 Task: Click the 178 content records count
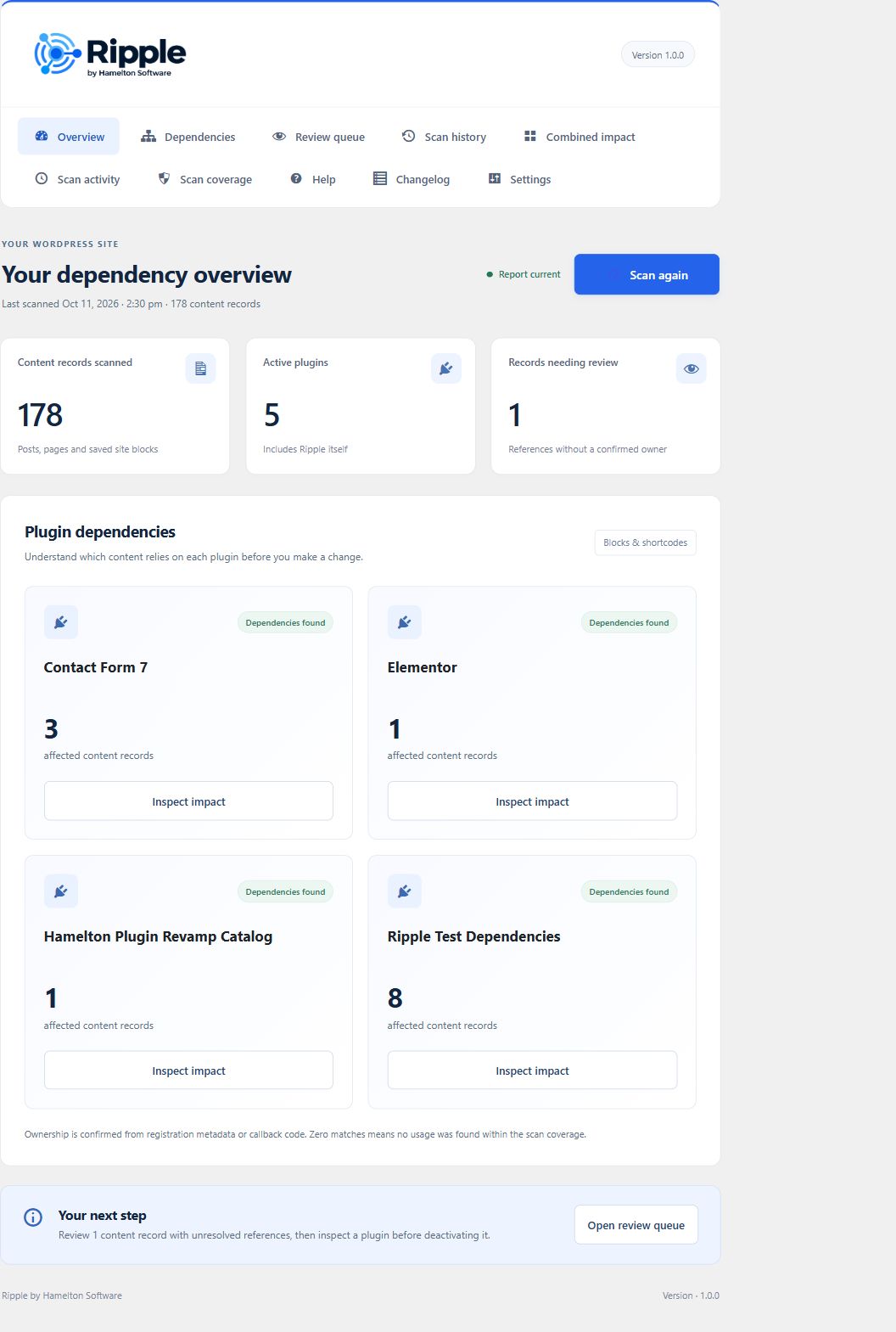coord(40,415)
